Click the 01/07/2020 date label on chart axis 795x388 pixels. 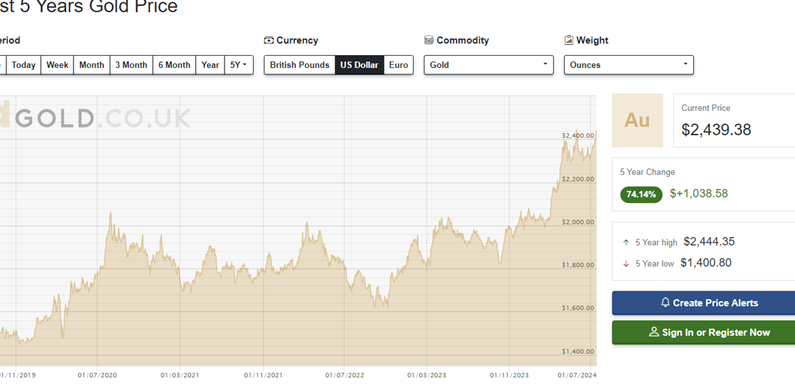[x=97, y=375]
